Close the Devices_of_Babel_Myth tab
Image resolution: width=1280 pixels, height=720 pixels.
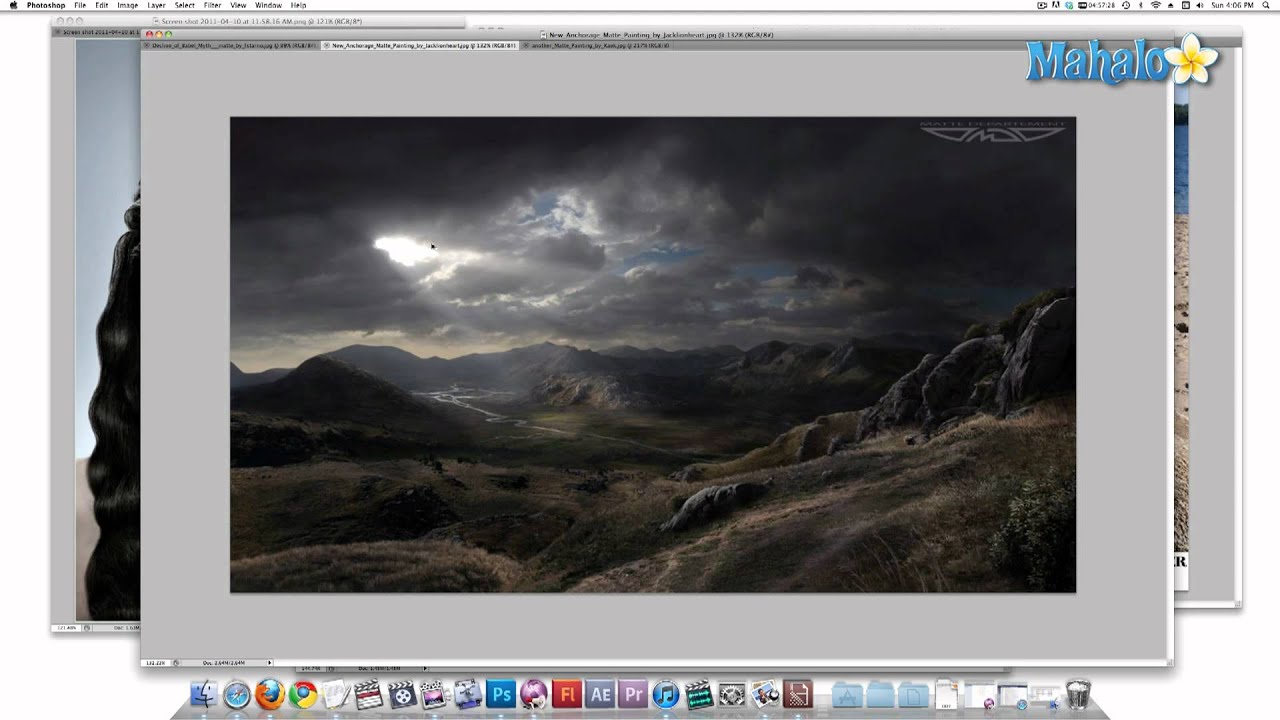(x=146, y=46)
